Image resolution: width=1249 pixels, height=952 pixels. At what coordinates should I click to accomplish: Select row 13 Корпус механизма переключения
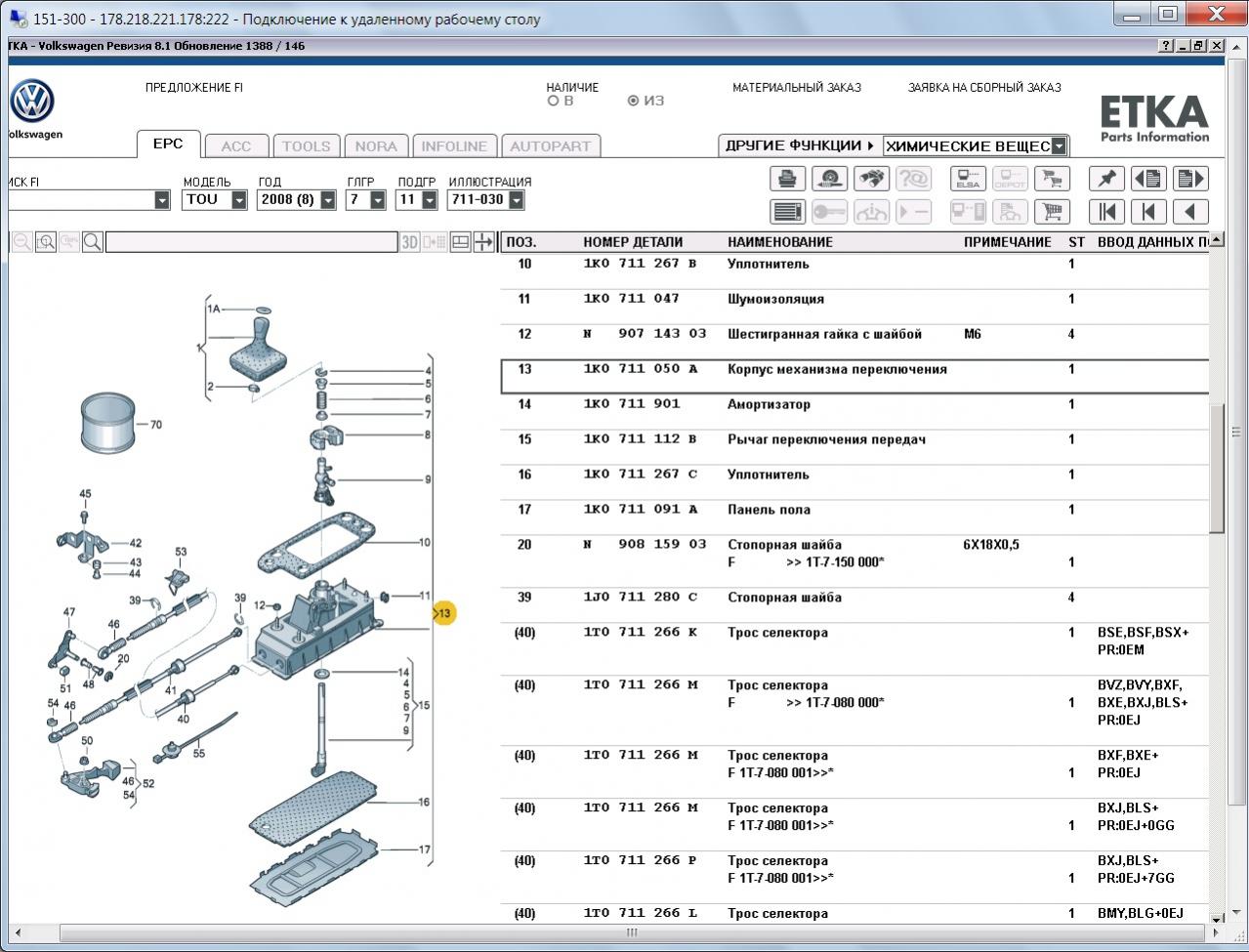click(x=854, y=377)
